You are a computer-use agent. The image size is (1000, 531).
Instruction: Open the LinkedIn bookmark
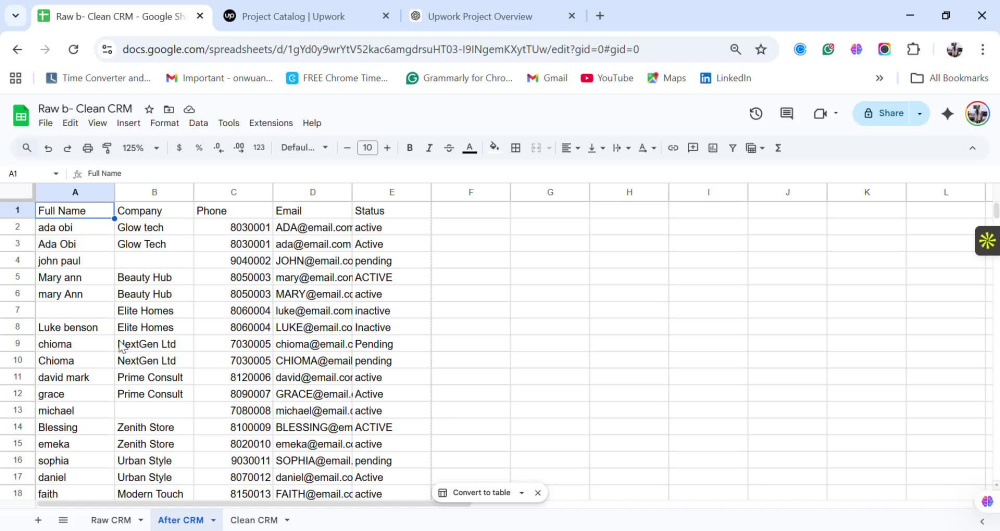coord(726,78)
